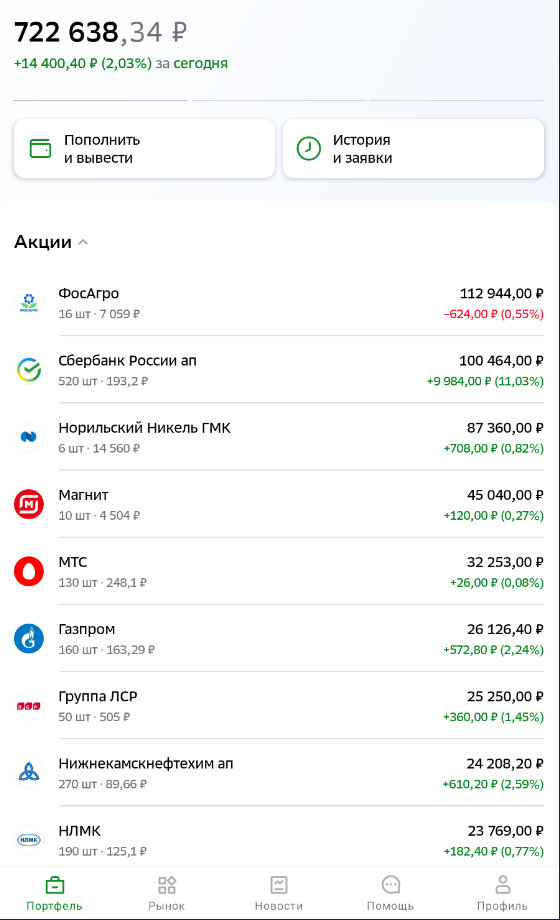This screenshot has width=560, height=920.
Task: Tap the total balance 722 638,34 ₽
Action: tap(100, 32)
